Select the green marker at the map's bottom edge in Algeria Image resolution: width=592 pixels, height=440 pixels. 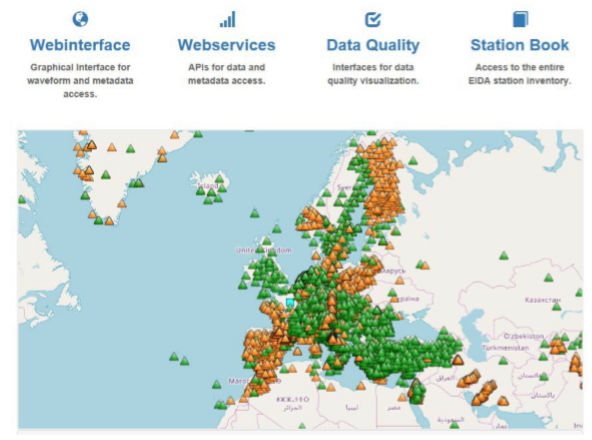pyautogui.click(x=302, y=426)
